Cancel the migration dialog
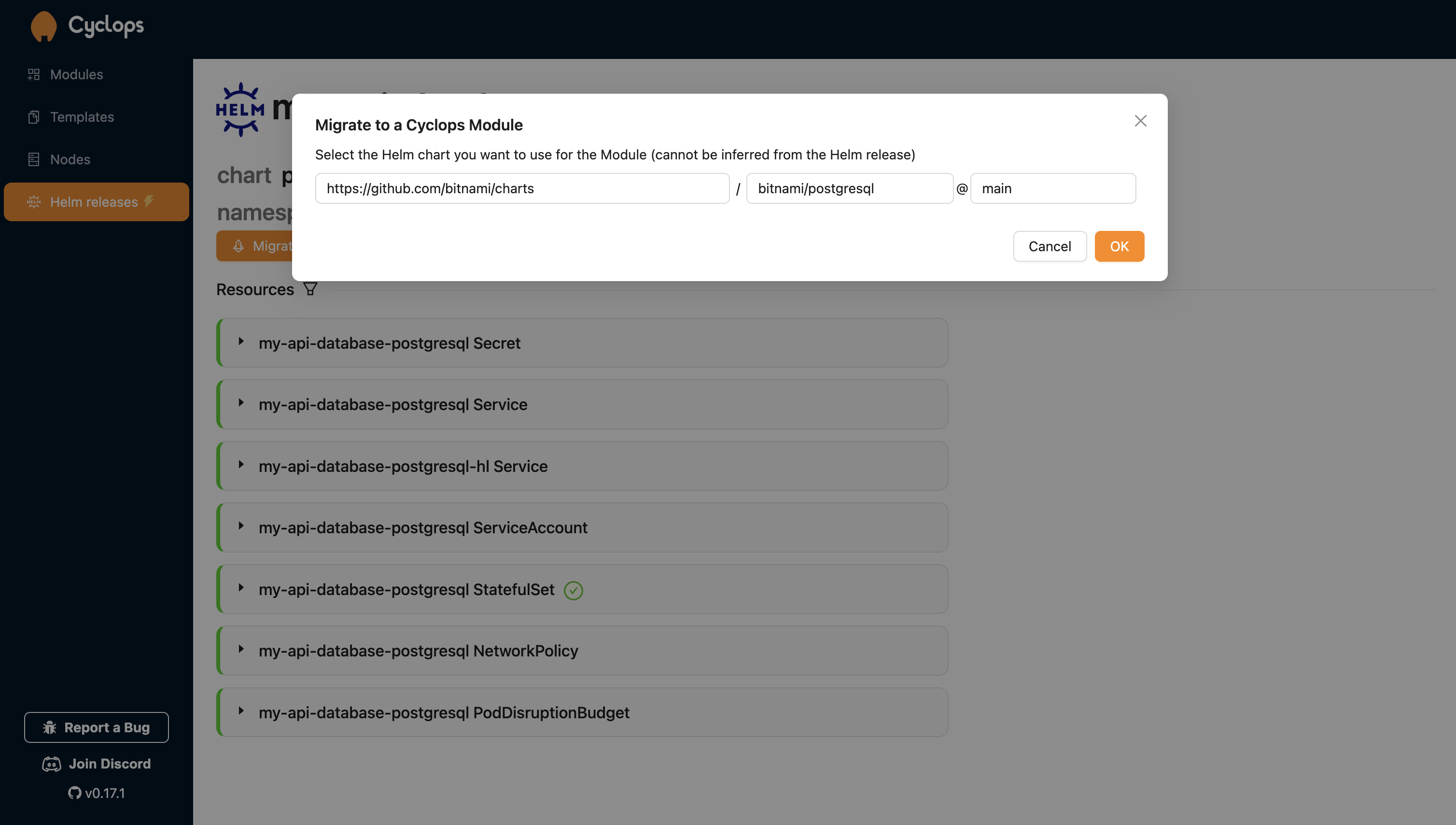This screenshot has width=1456, height=825. [1050, 246]
